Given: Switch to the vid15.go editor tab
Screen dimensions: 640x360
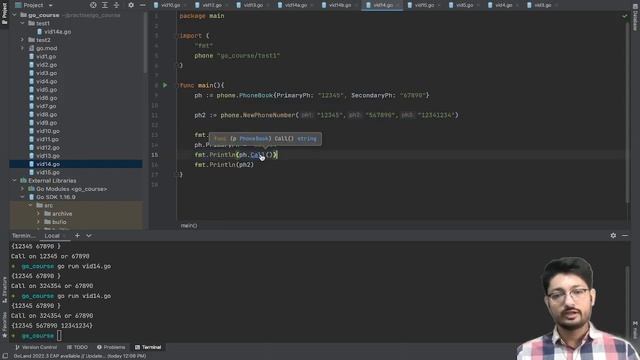Looking at the screenshot, I should point(424,5).
